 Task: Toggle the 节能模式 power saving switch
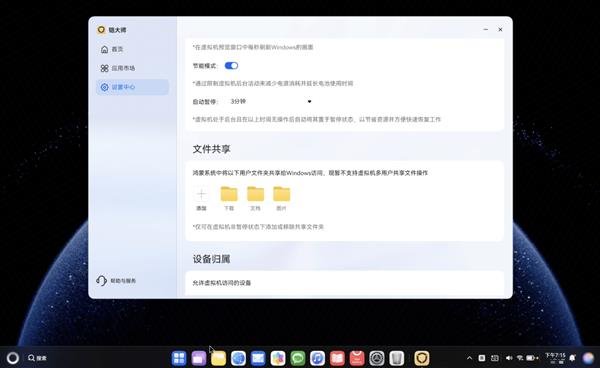pyautogui.click(x=231, y=66)
